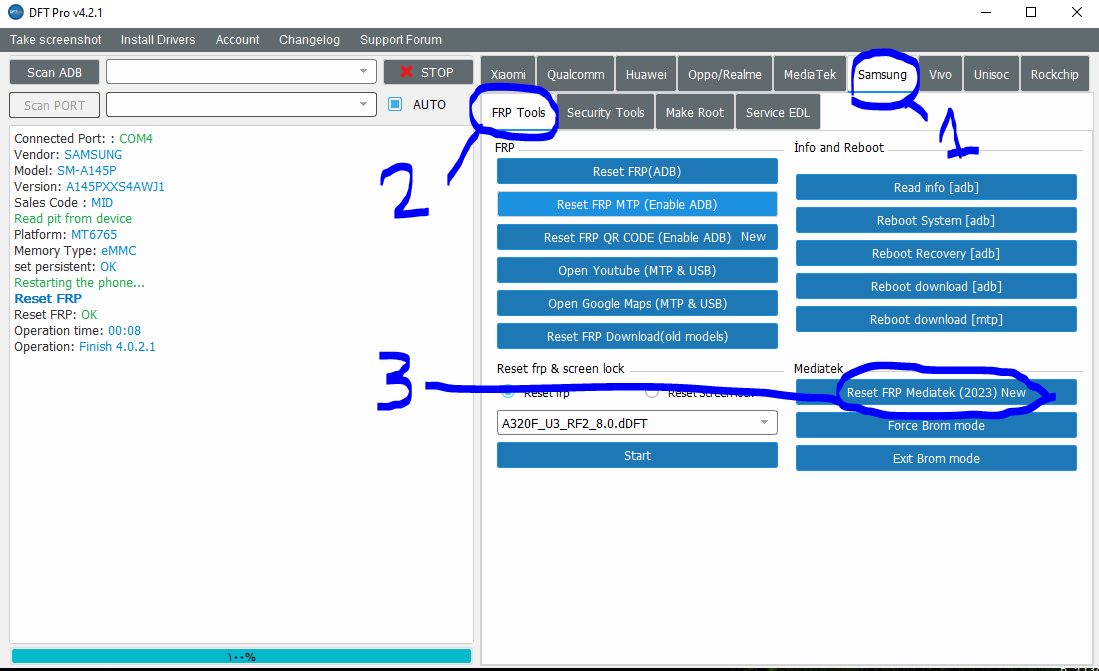The width and height of the screenshot is (1099, 671).
Task: Click Reset FRP MTP (Enable ADB)
Action: tap(637, 204)
